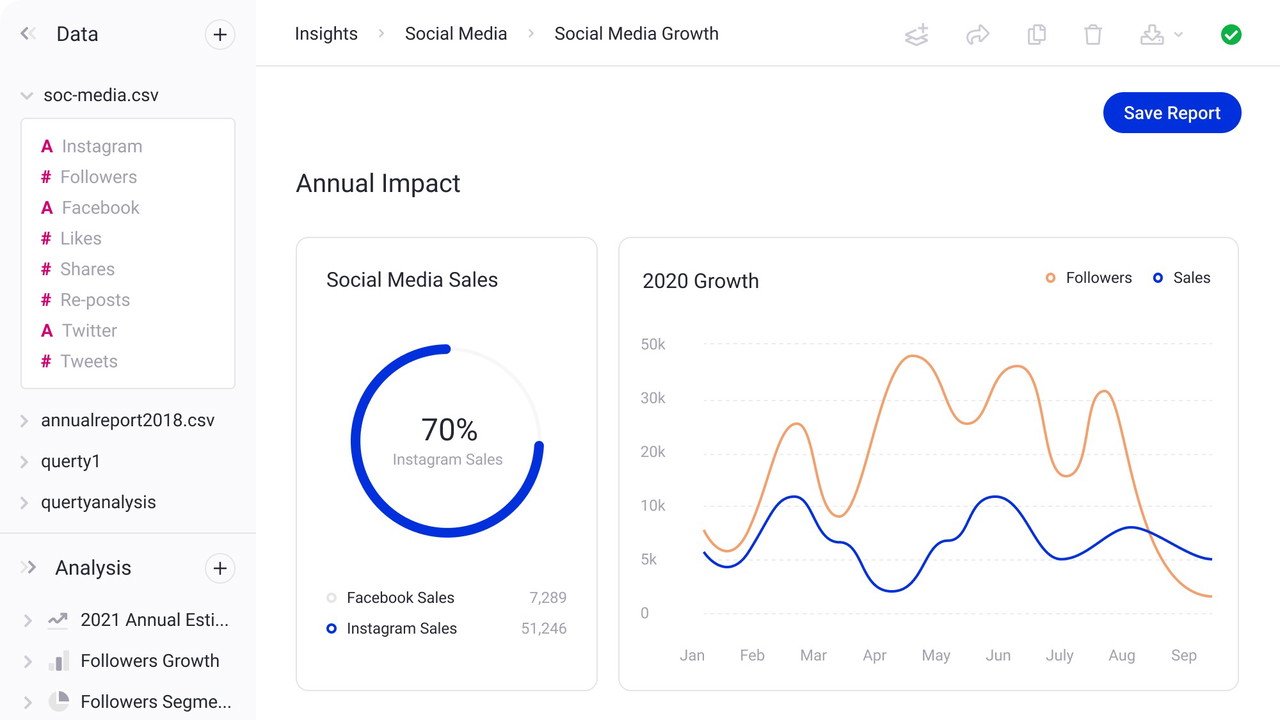Click the add layer icon in toolbar
This screenshot has width=1280, height=720.
[917, 35]
